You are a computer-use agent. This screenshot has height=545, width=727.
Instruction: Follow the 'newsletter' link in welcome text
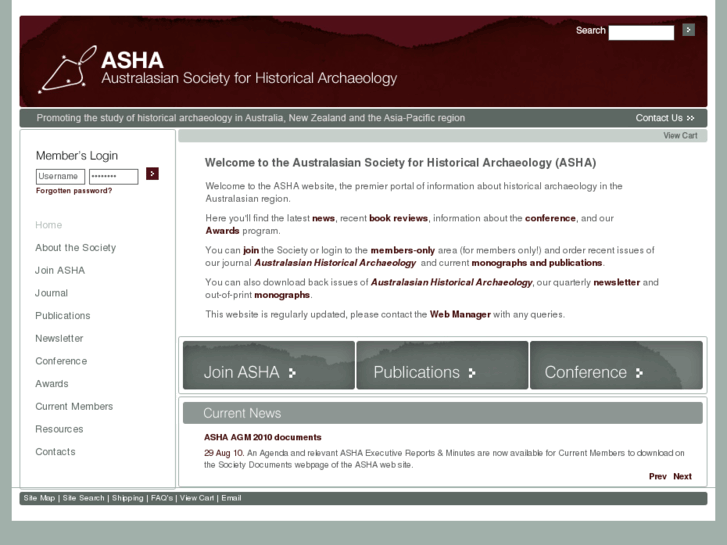617,282
